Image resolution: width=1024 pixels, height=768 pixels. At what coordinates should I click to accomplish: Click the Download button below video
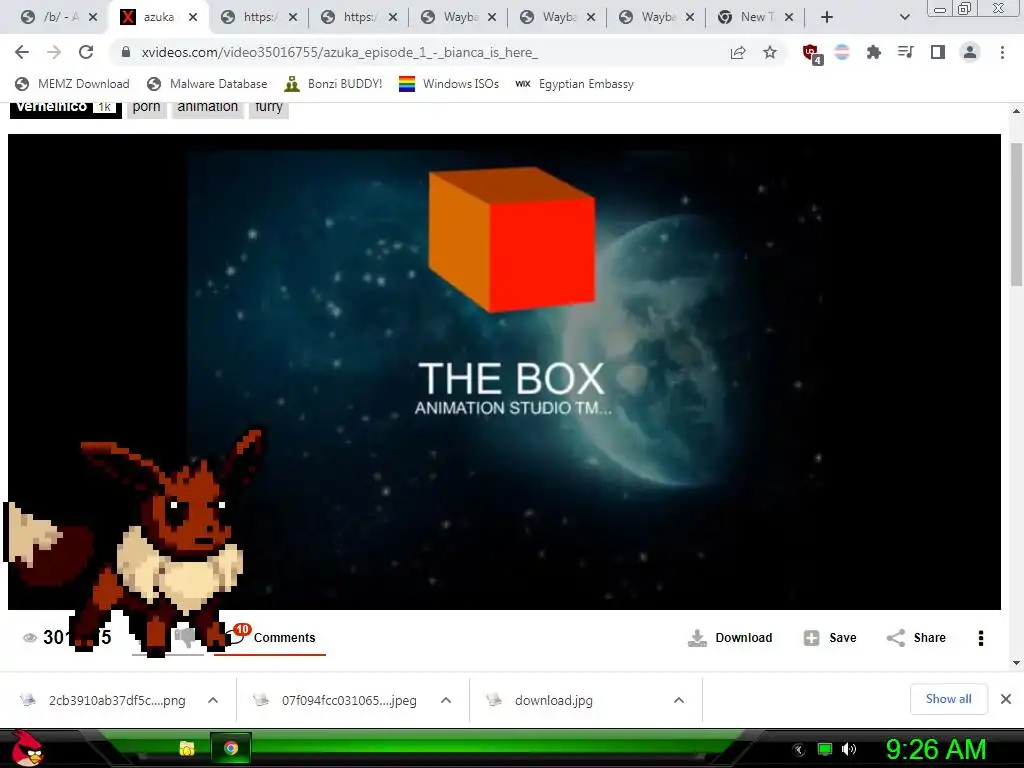[730, 637]
